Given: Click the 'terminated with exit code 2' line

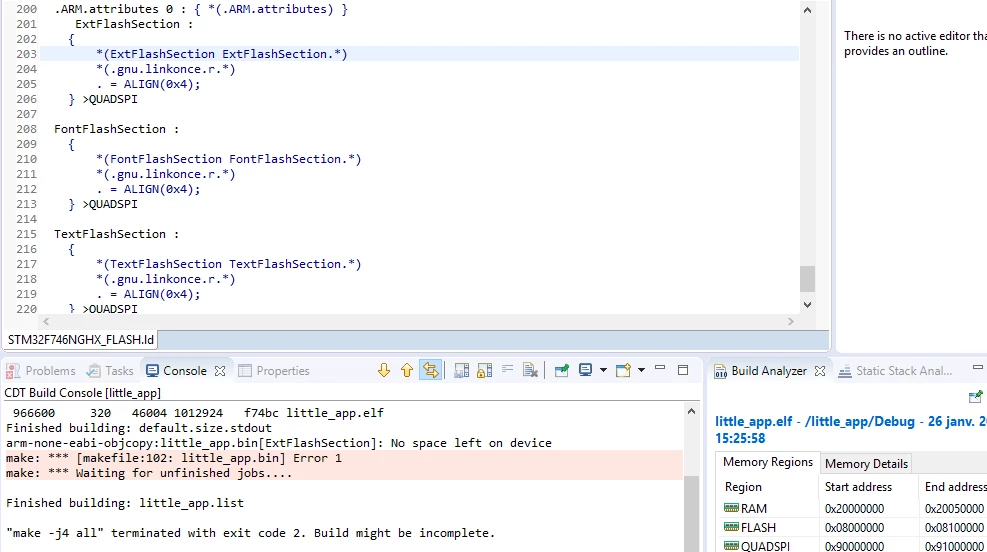Looking at the screenshot, I should 251,533.
